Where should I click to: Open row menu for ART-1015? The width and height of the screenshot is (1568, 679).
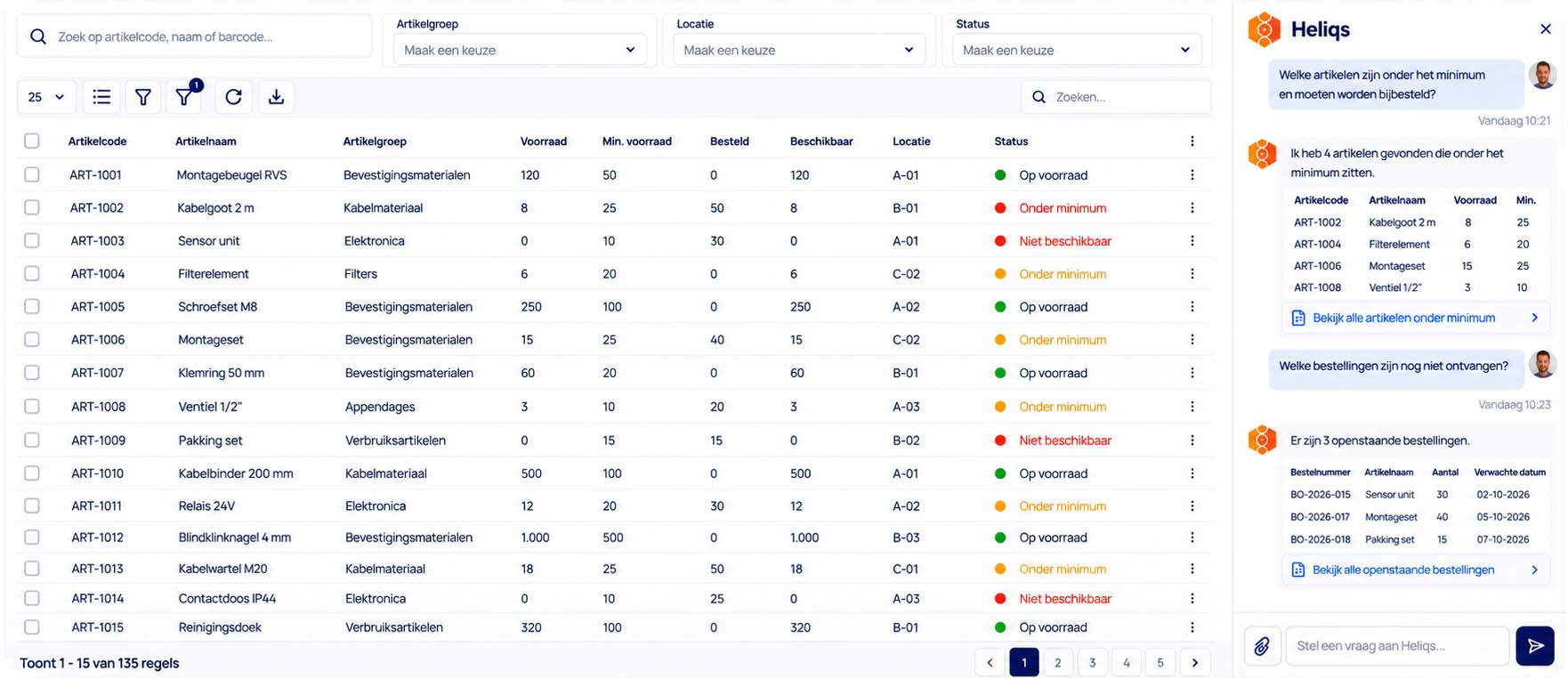1192,627
